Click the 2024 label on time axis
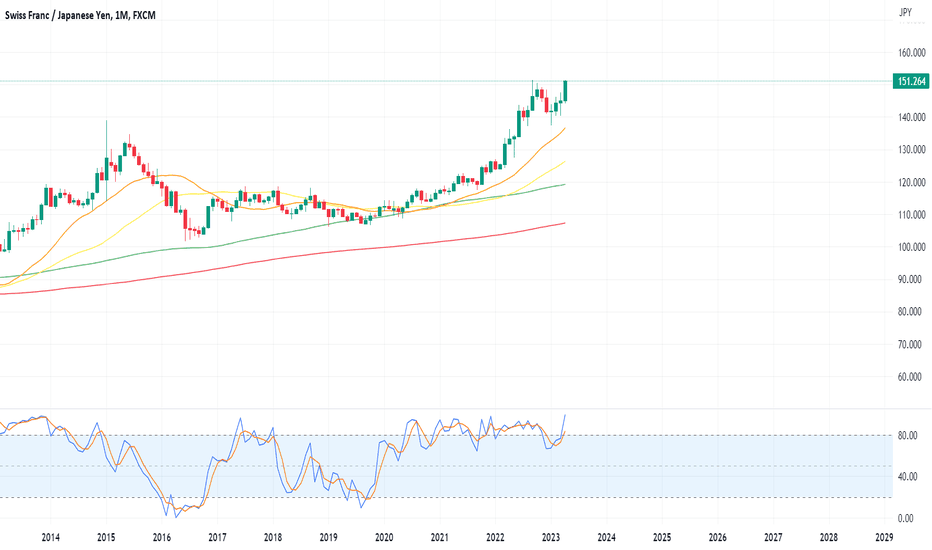This screenshot has height=550, width=932. [x=606, y=538]
